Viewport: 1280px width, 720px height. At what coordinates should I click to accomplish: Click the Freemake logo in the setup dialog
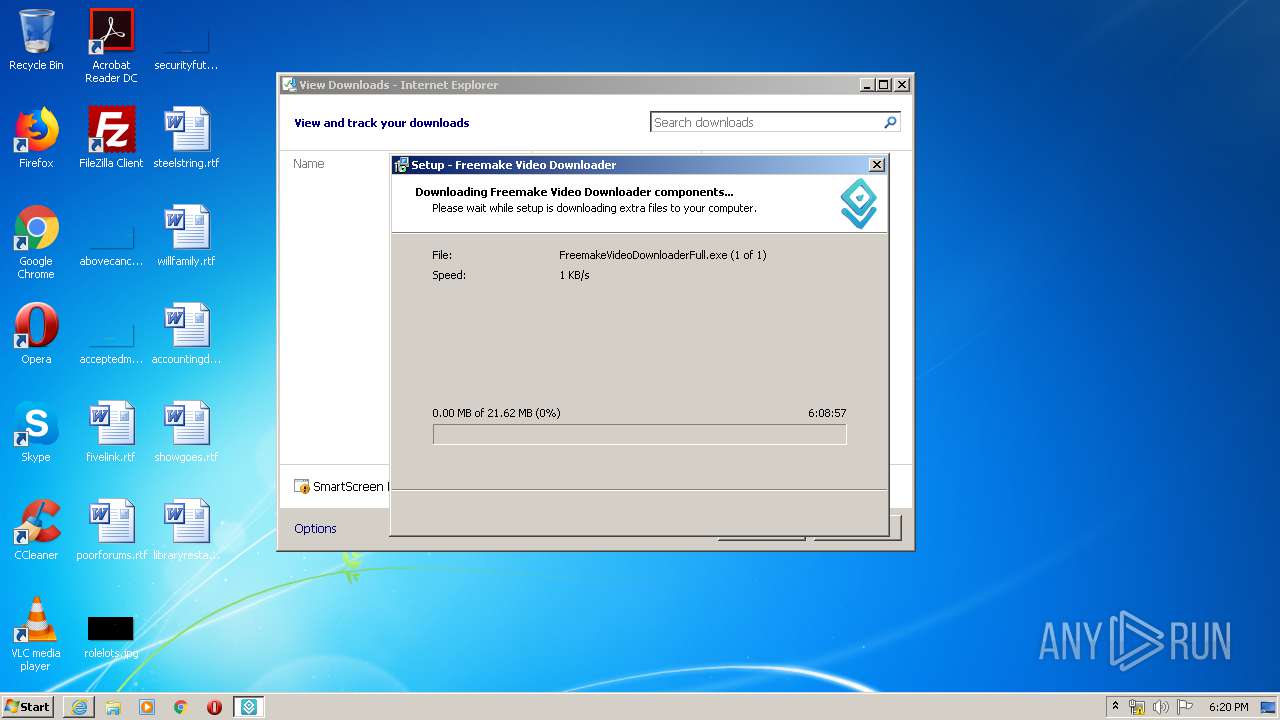coord(859,203)
